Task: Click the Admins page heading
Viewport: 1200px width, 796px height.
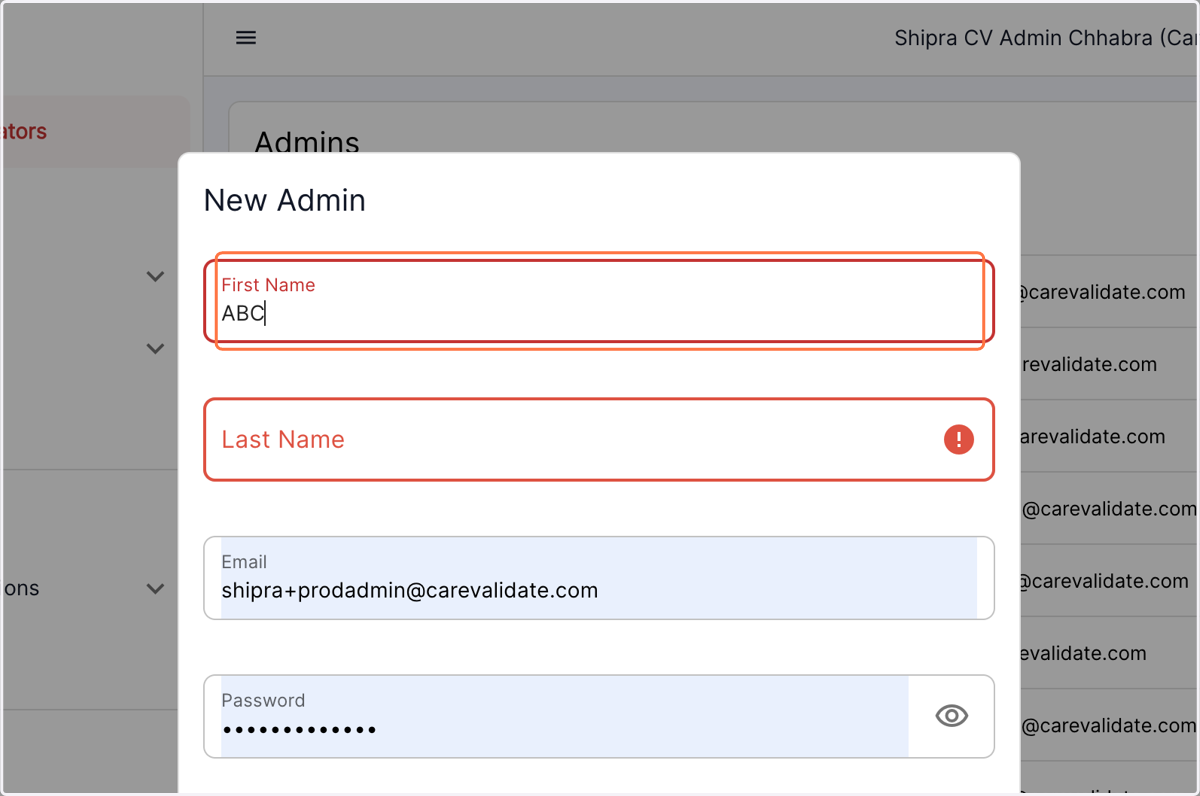Action: click(307, 141)
